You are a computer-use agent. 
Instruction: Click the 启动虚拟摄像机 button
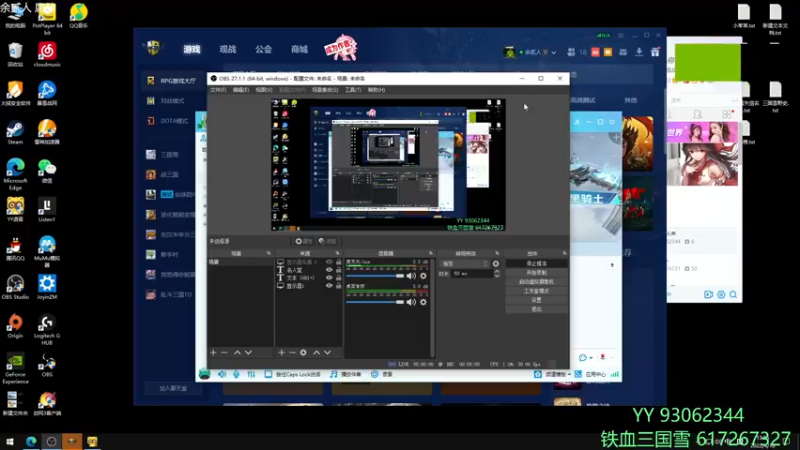[536, 282]
